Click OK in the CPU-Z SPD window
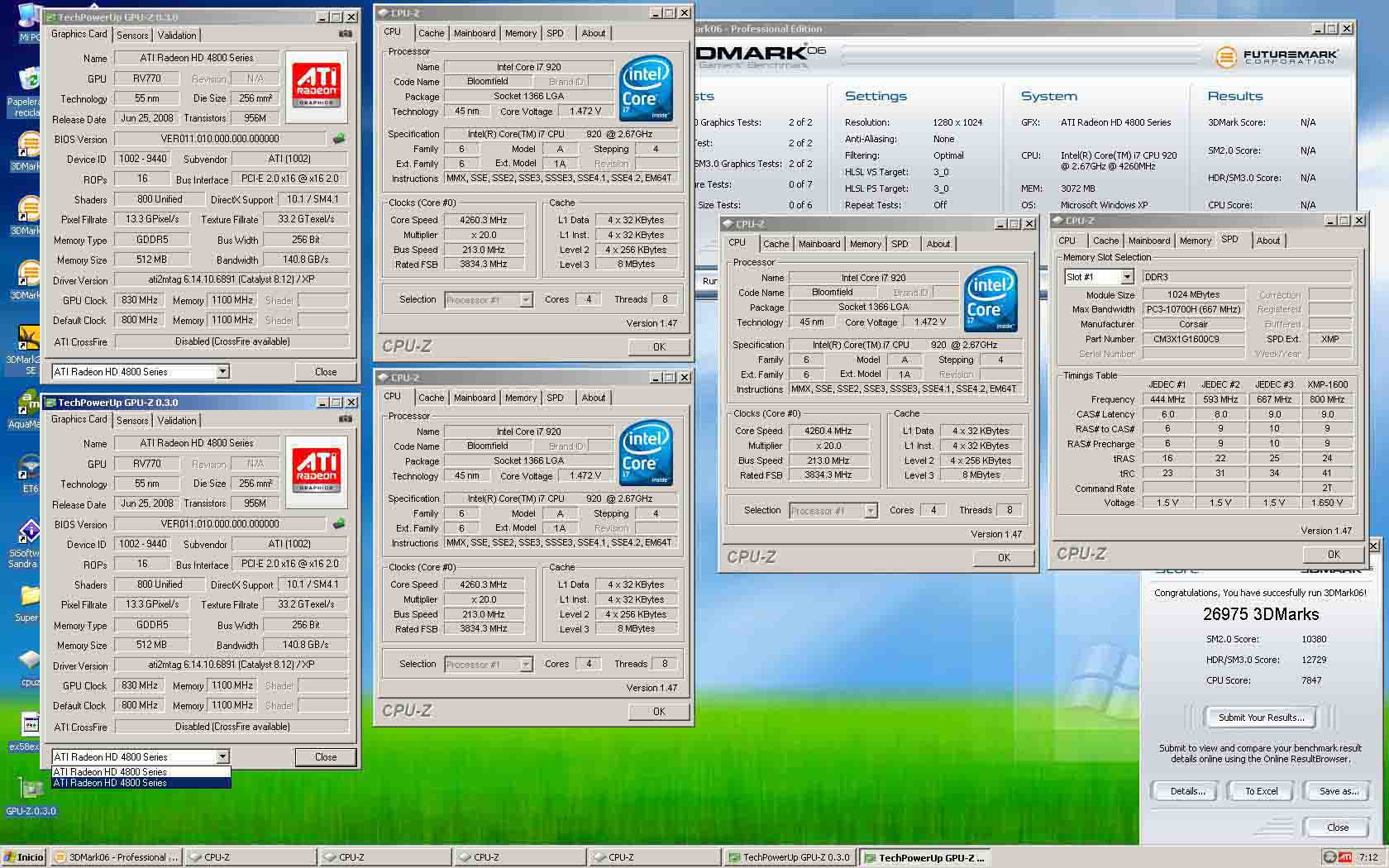The image size is (1389, 868). (x=1333, y=555)
